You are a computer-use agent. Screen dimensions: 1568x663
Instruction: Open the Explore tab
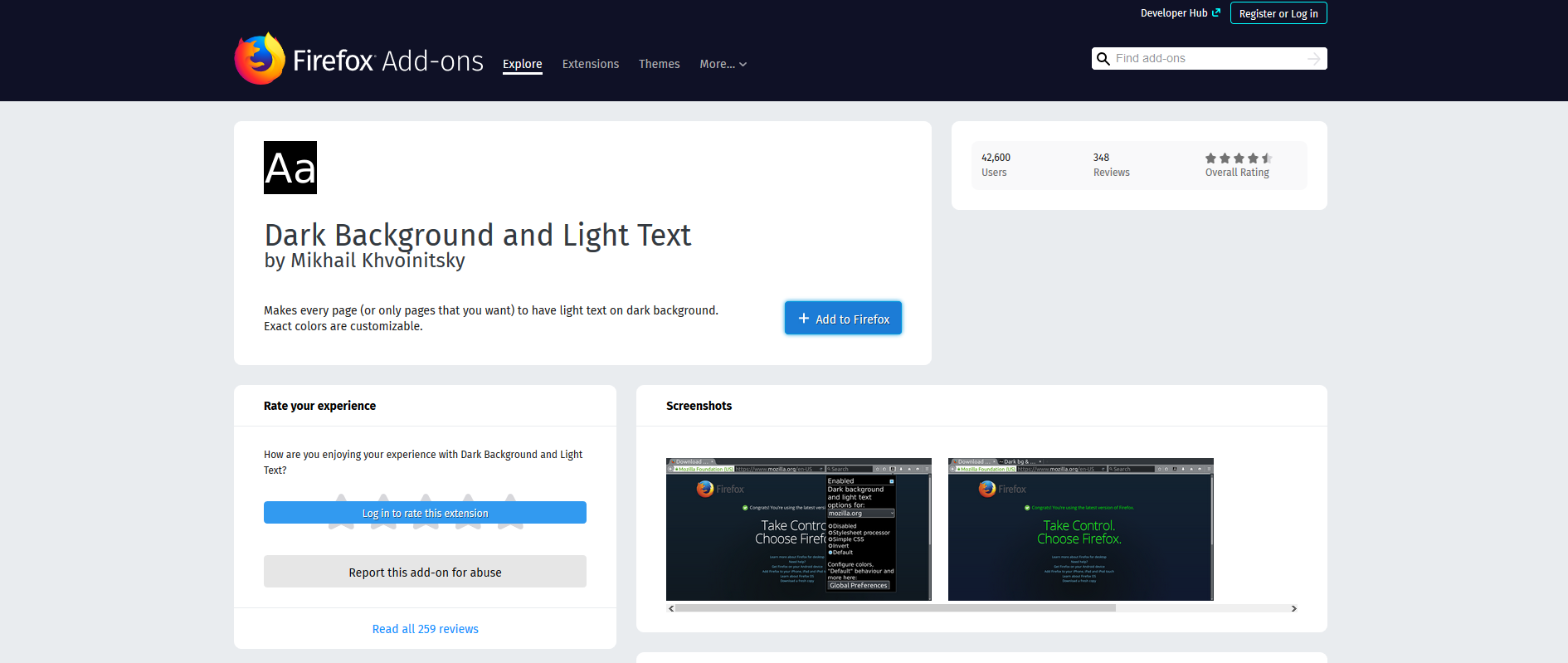(x=522, y=64)
